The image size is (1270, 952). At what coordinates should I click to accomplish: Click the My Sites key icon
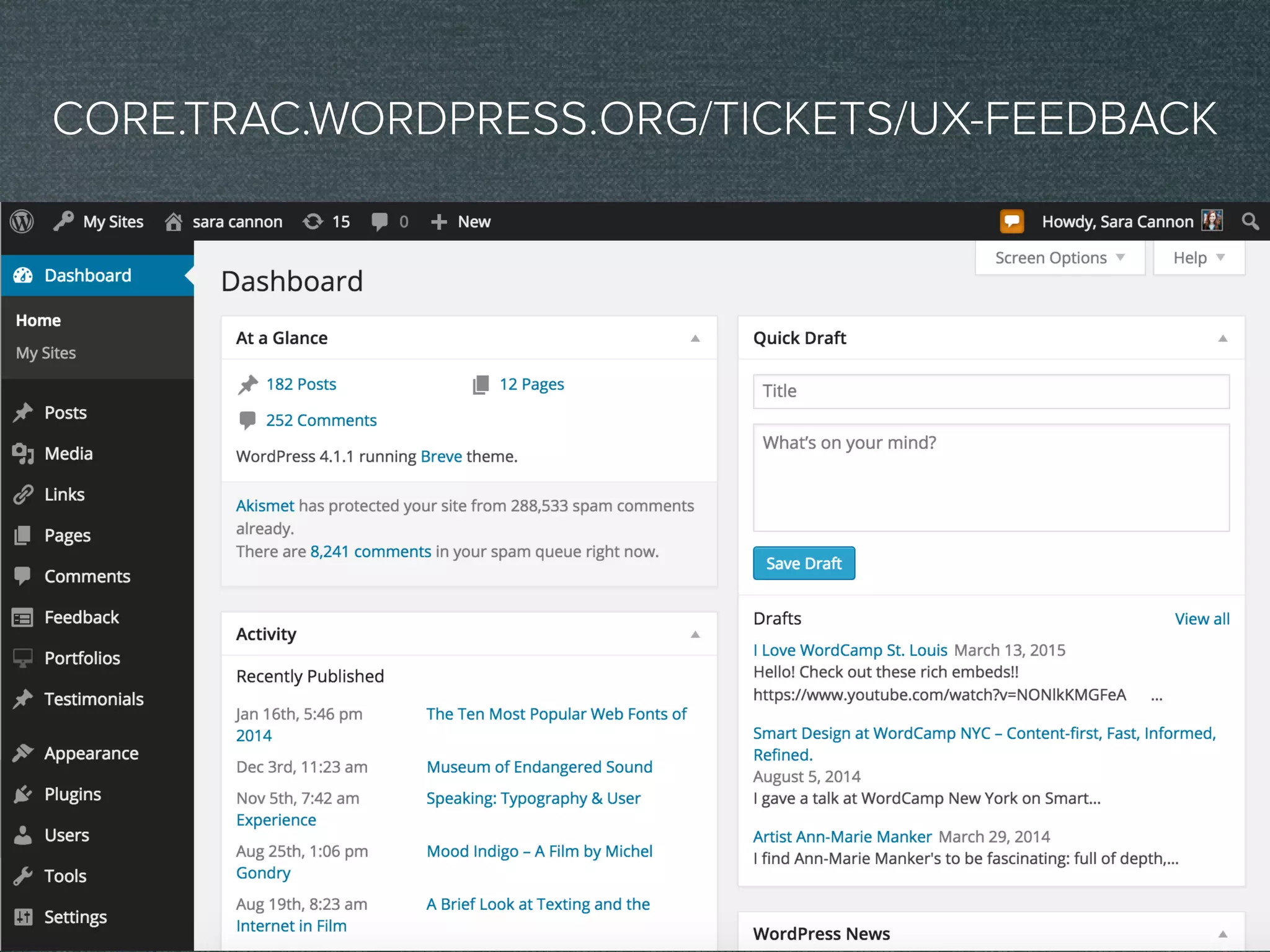pyautogui.click(x=63, y=221)
